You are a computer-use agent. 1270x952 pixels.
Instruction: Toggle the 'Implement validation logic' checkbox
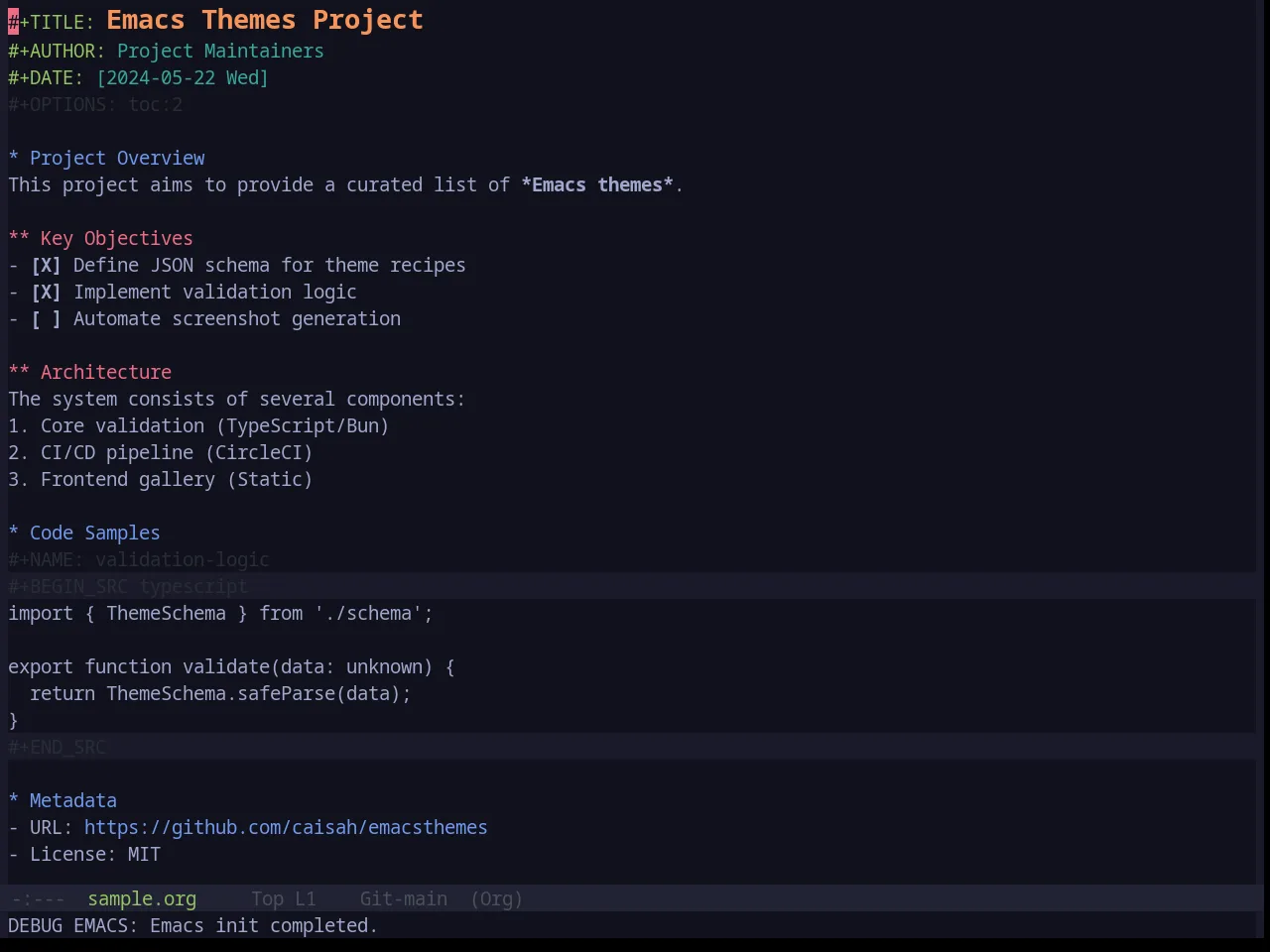point(46,293)
